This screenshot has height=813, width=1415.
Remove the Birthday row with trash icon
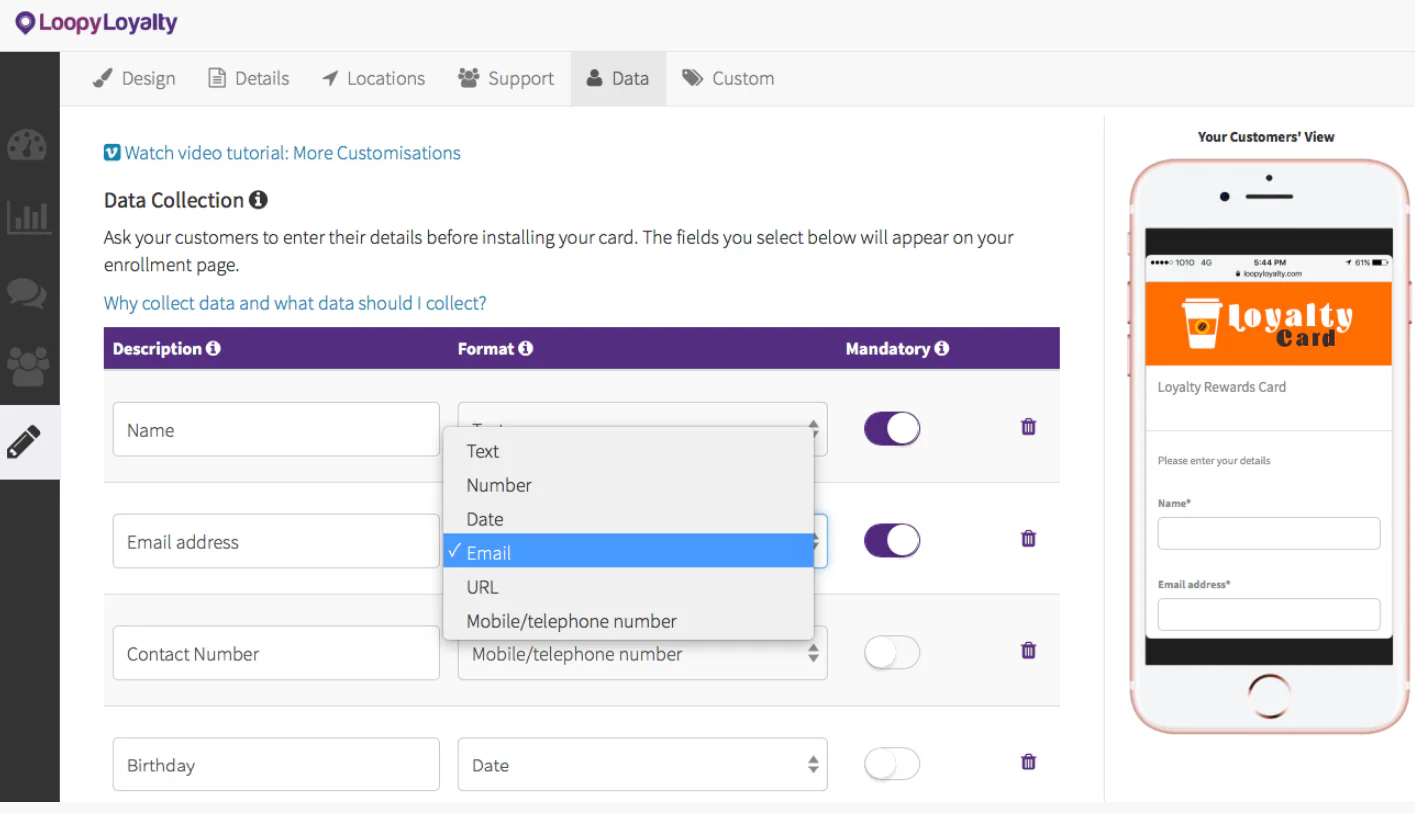coord(1028,762)
